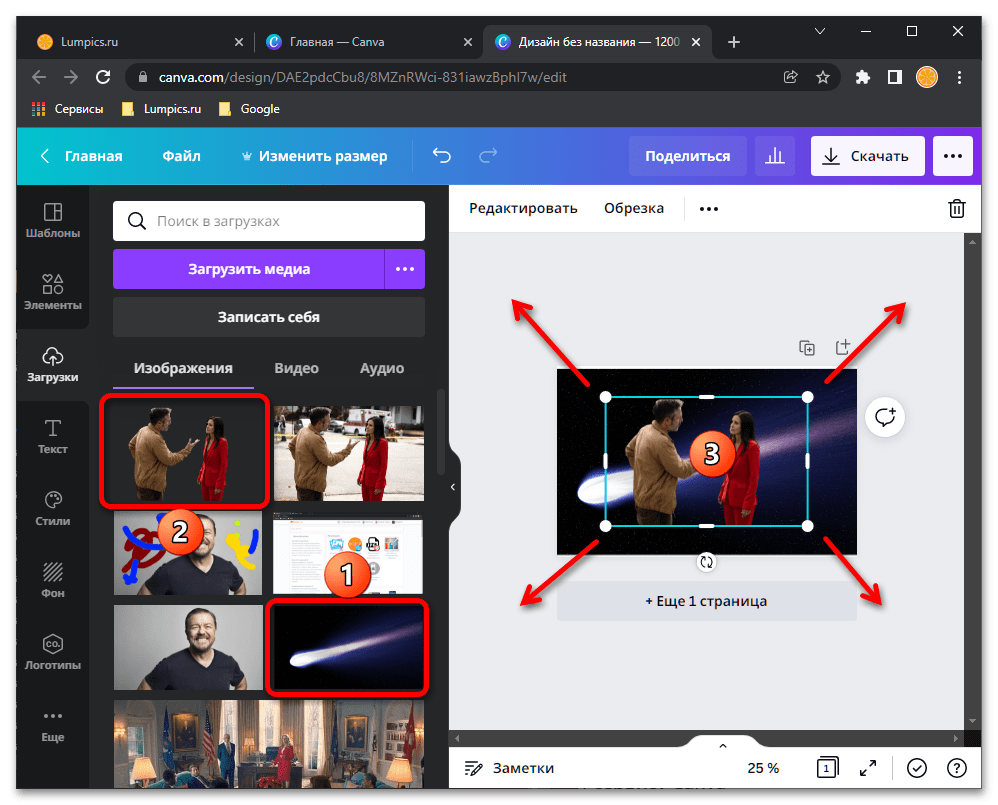The image size is (998, 805).
Task: Open the Стили sidebar panel
Action: click(x=53, y=509)
